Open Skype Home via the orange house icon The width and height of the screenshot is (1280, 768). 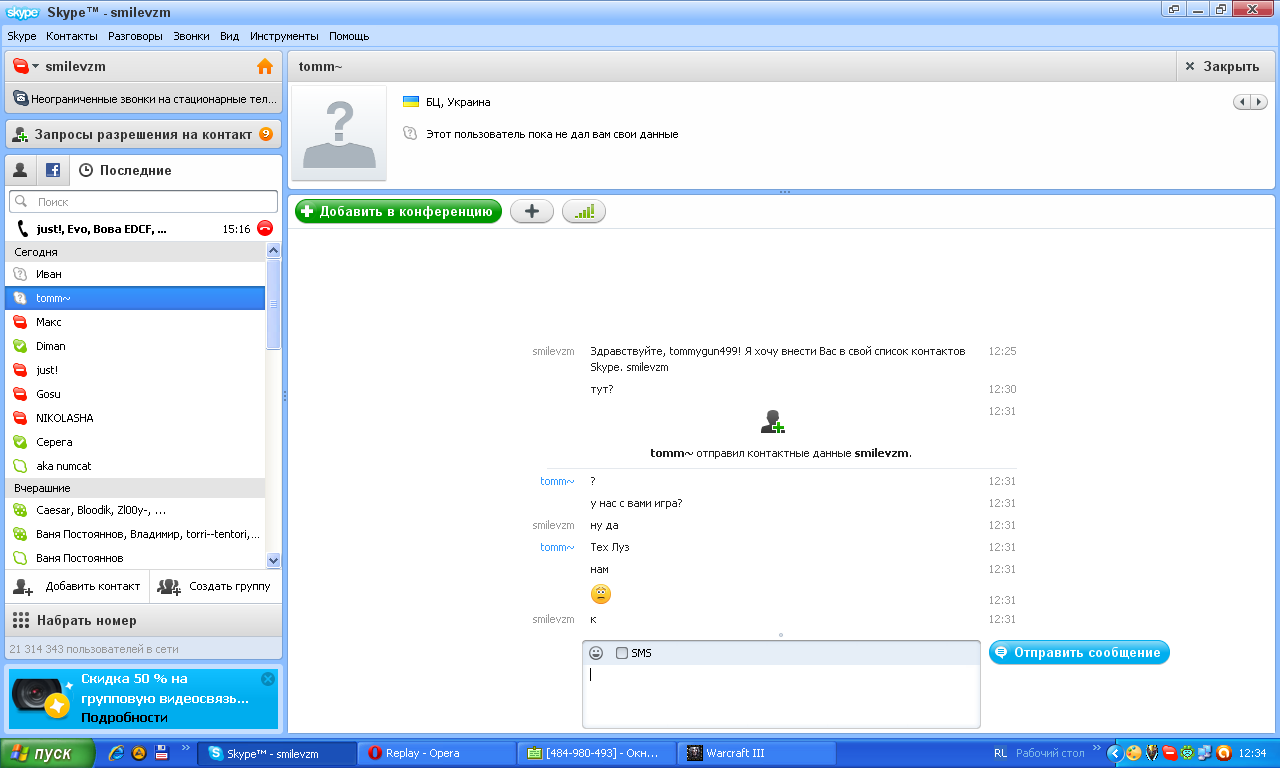(x=265, y=66)
